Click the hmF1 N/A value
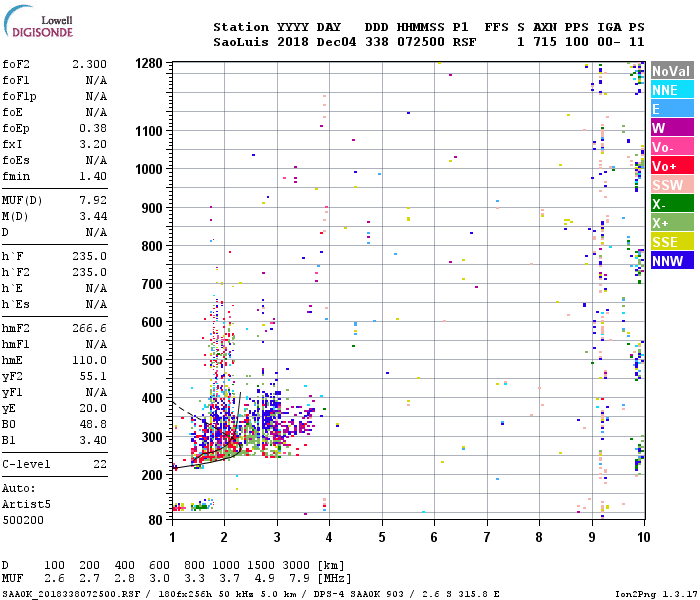Viewport: 700px width, 600px height. [x=96, y=345]
